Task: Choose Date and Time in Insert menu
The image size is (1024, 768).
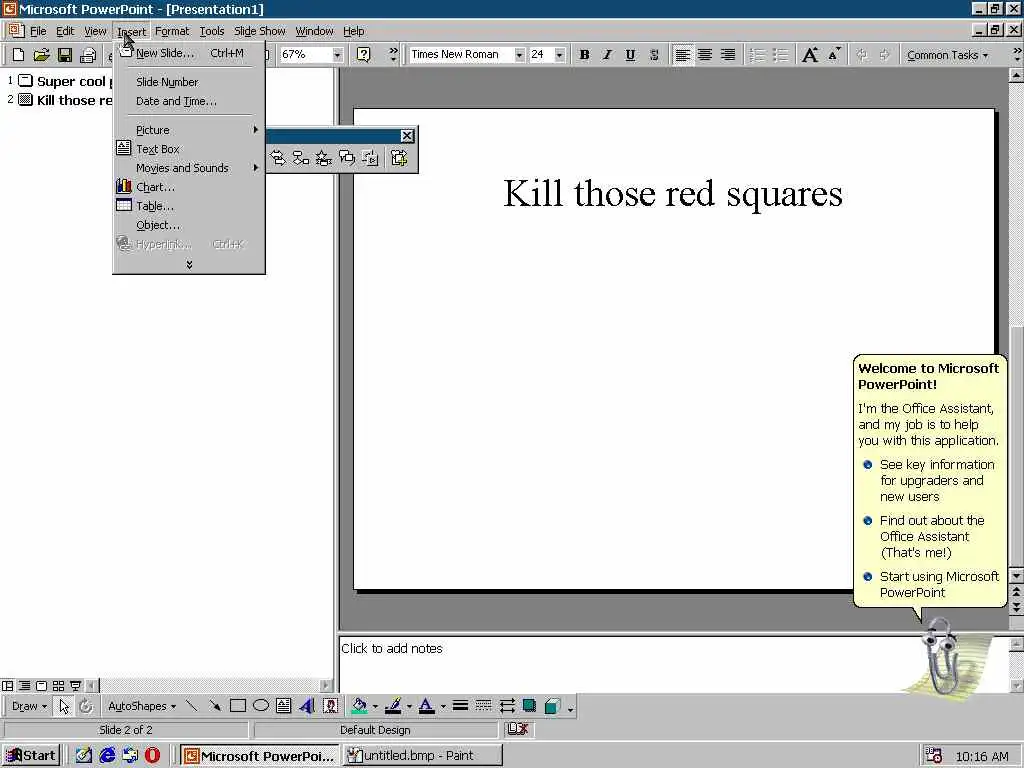Action: 189,101
